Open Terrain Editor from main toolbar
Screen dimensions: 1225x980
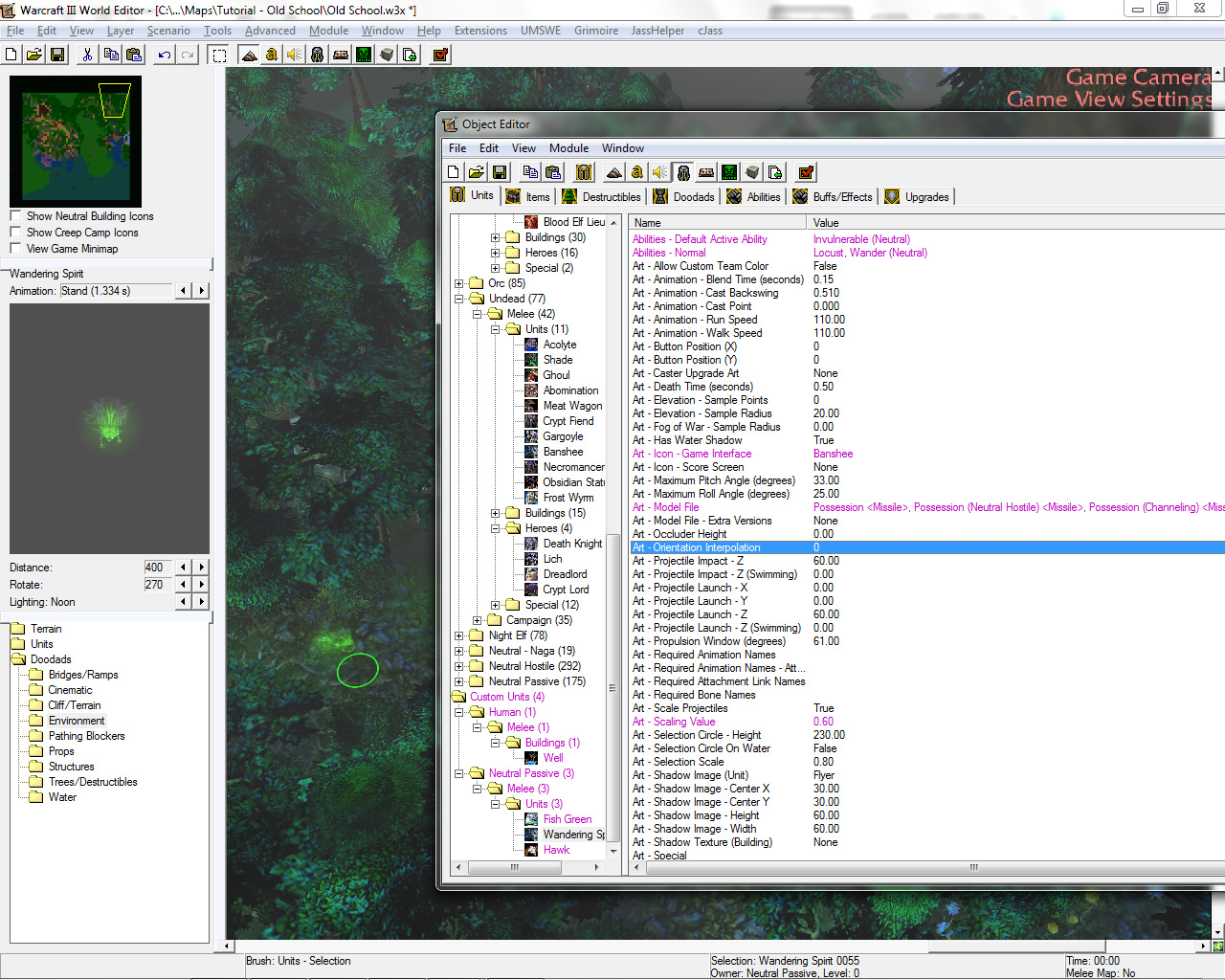pyautogui.click(x=249, y=55)
